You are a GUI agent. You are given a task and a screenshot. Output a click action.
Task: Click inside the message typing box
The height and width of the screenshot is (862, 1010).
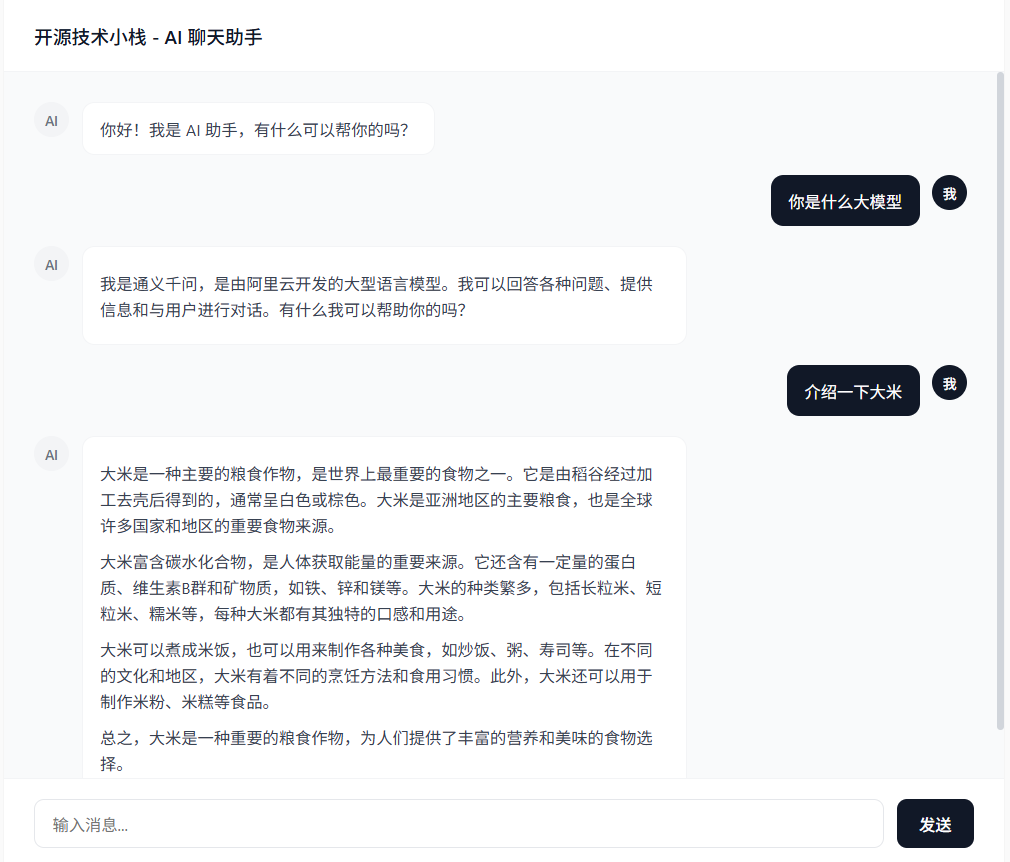(459, 823)
